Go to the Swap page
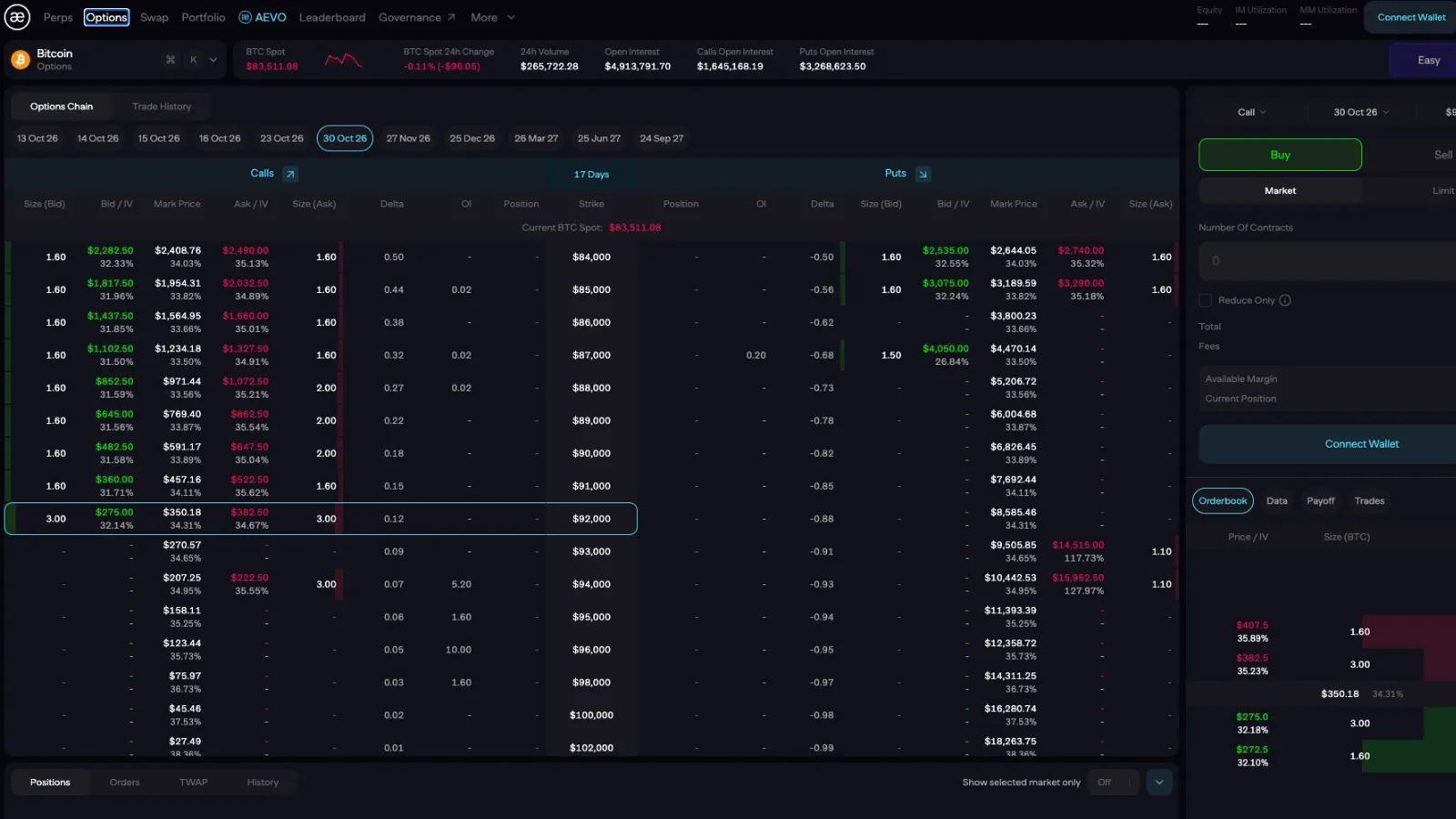Viewport: 1456px width, 819px height. coord(154,17)
